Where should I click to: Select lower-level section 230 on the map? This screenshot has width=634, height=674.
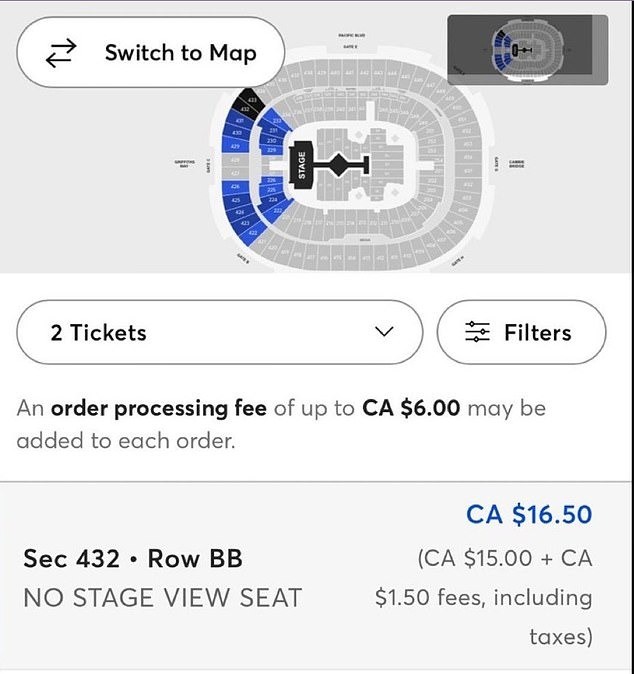(x=270, y=140)
